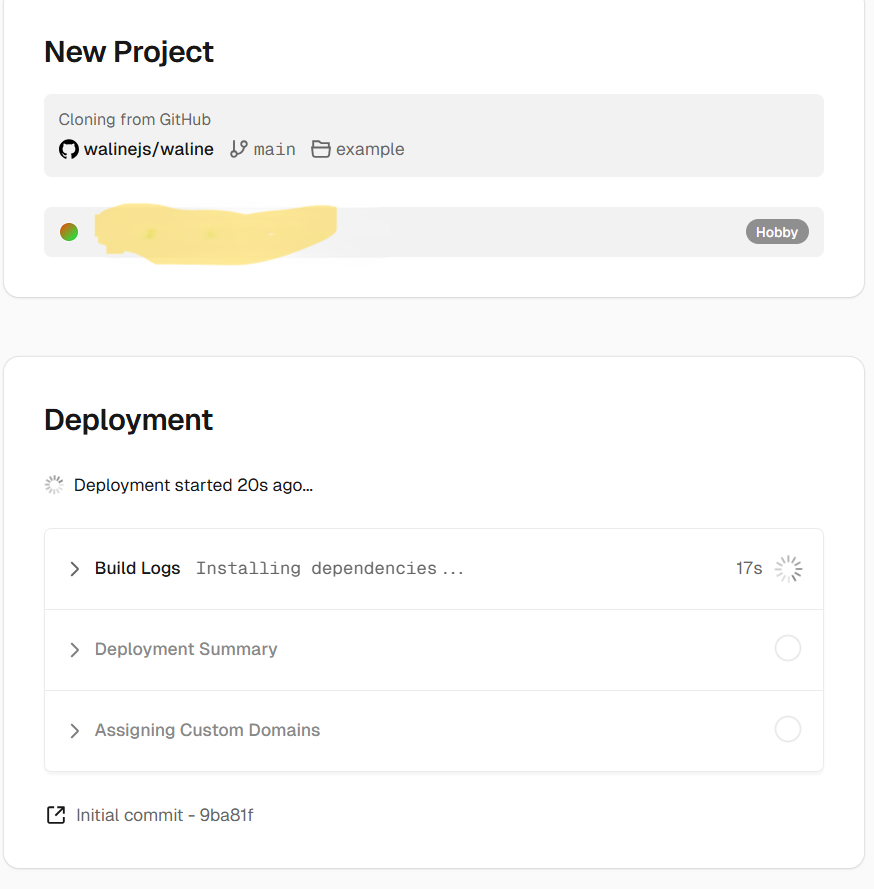Click the round account avatar icon
The width and height of the screenshot is (874, 889).
click(69, 232)
